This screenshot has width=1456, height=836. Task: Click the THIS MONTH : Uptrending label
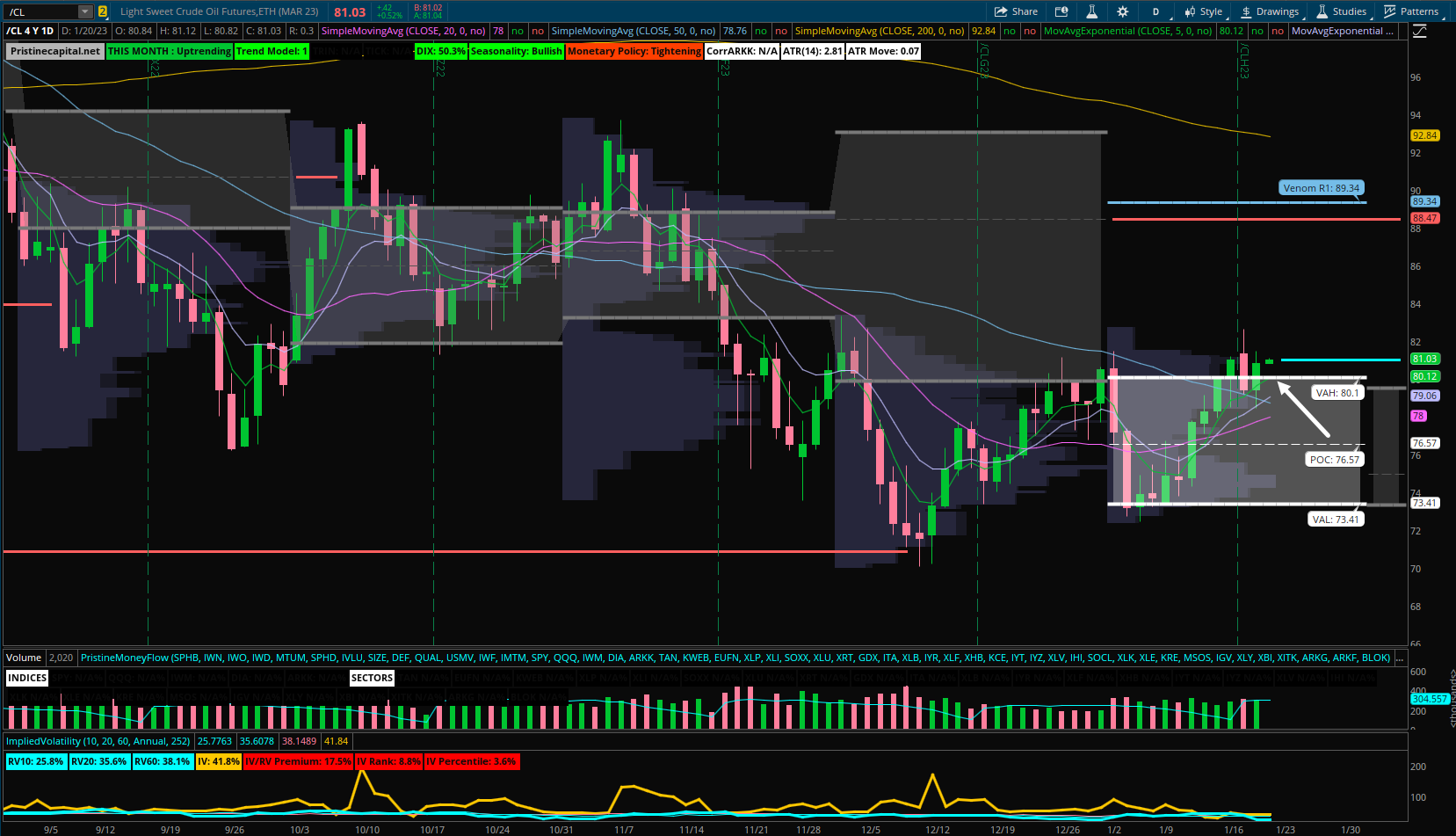170,51
